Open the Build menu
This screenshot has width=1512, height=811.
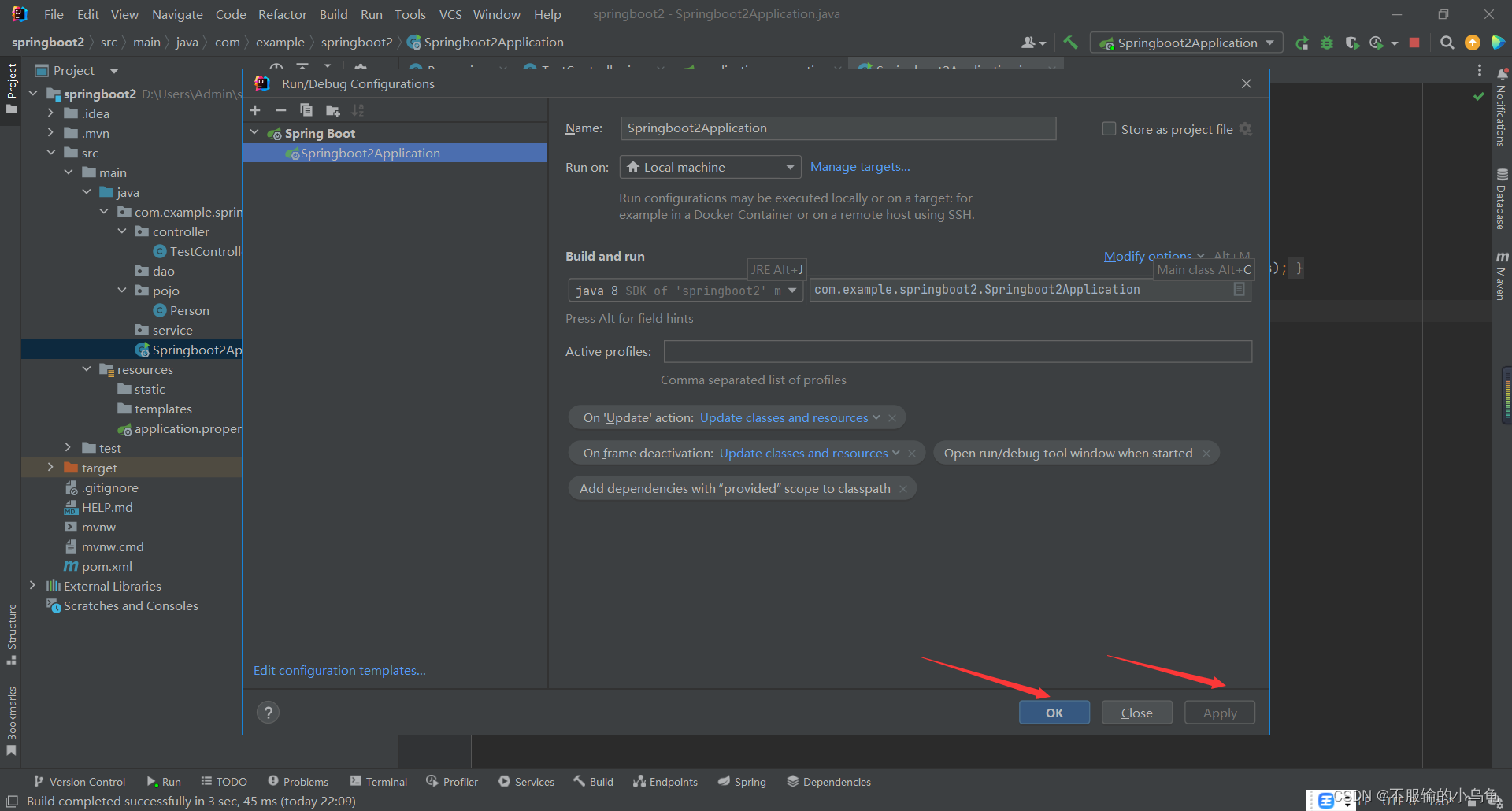[x=333, y=14]
